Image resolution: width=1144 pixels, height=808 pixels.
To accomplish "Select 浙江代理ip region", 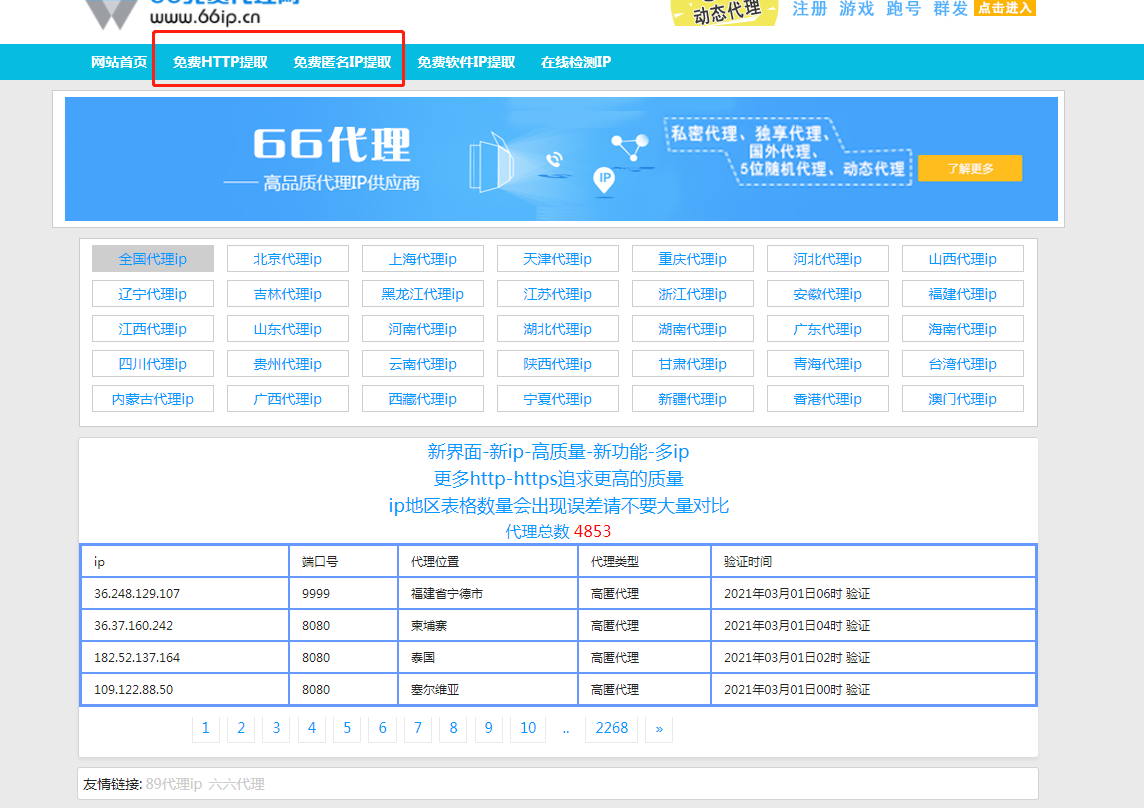I will [x=692, y=293].
